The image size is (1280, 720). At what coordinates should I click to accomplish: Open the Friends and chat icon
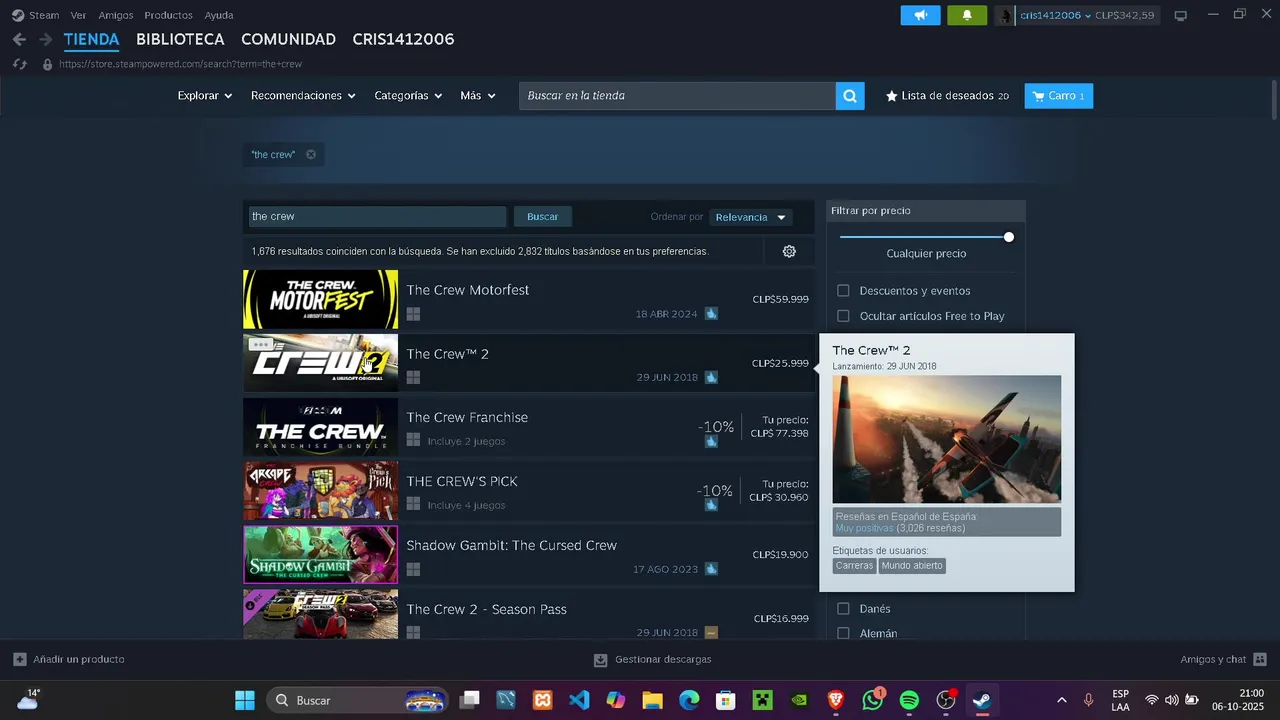tap(1260, 659)
